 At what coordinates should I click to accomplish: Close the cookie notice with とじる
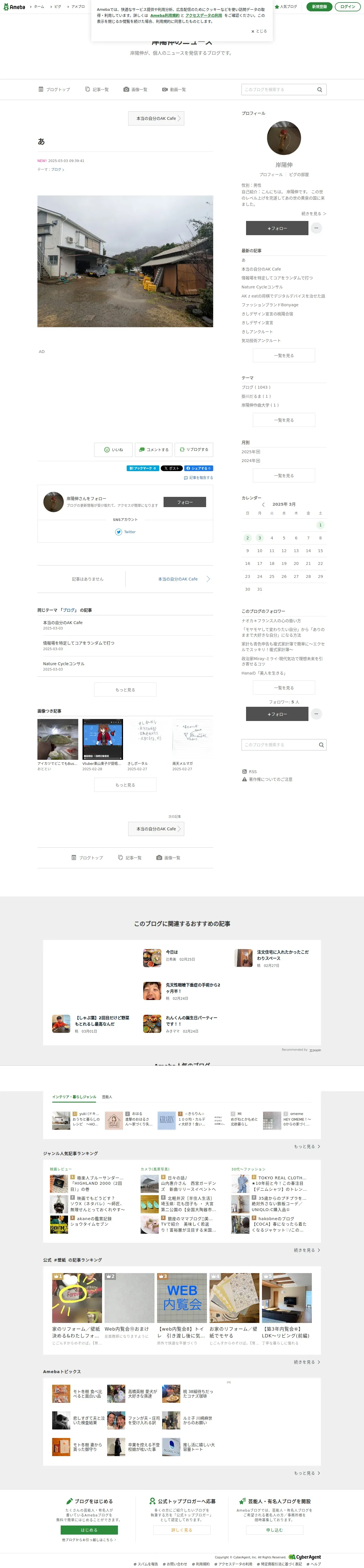coord(259,31)
